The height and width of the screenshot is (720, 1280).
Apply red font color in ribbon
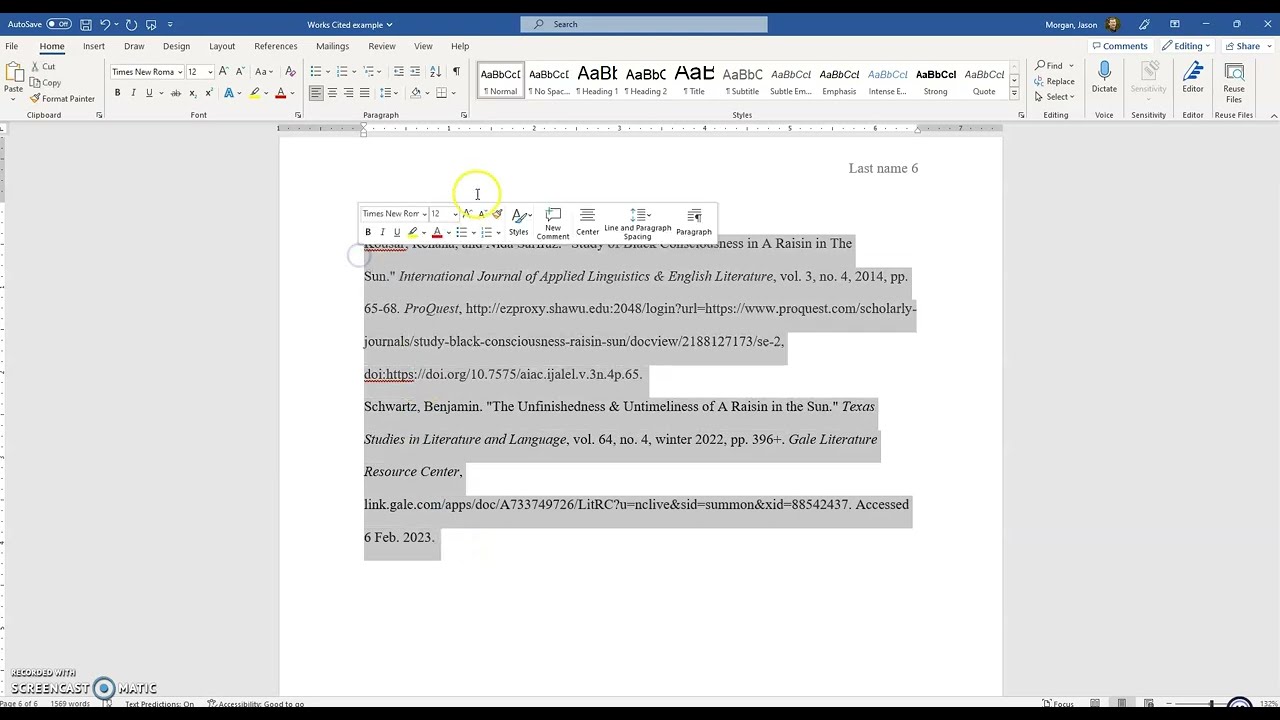point(280,93)
